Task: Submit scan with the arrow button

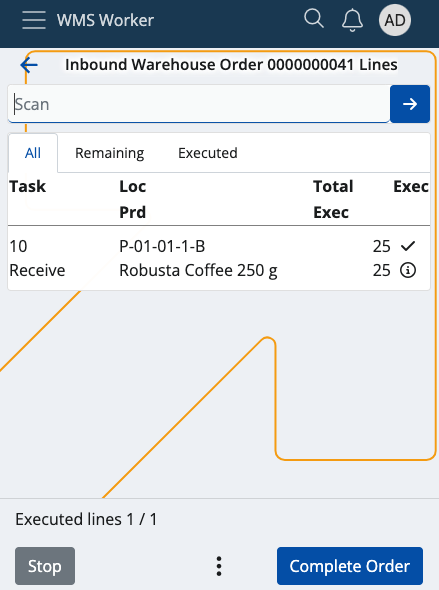Action: pyautogui.click(x=410, y=104)
